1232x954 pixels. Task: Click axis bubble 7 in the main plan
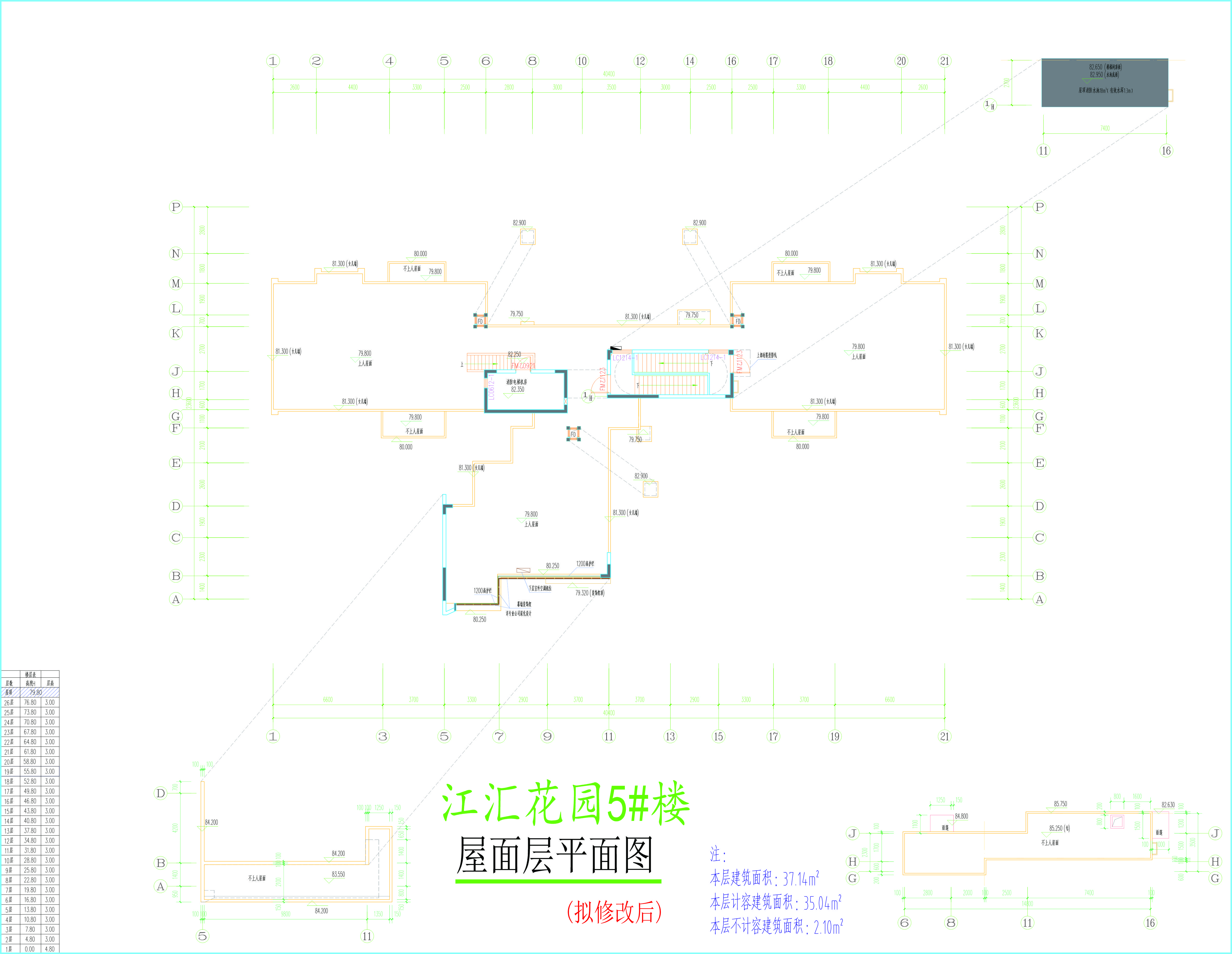point(499,736)
